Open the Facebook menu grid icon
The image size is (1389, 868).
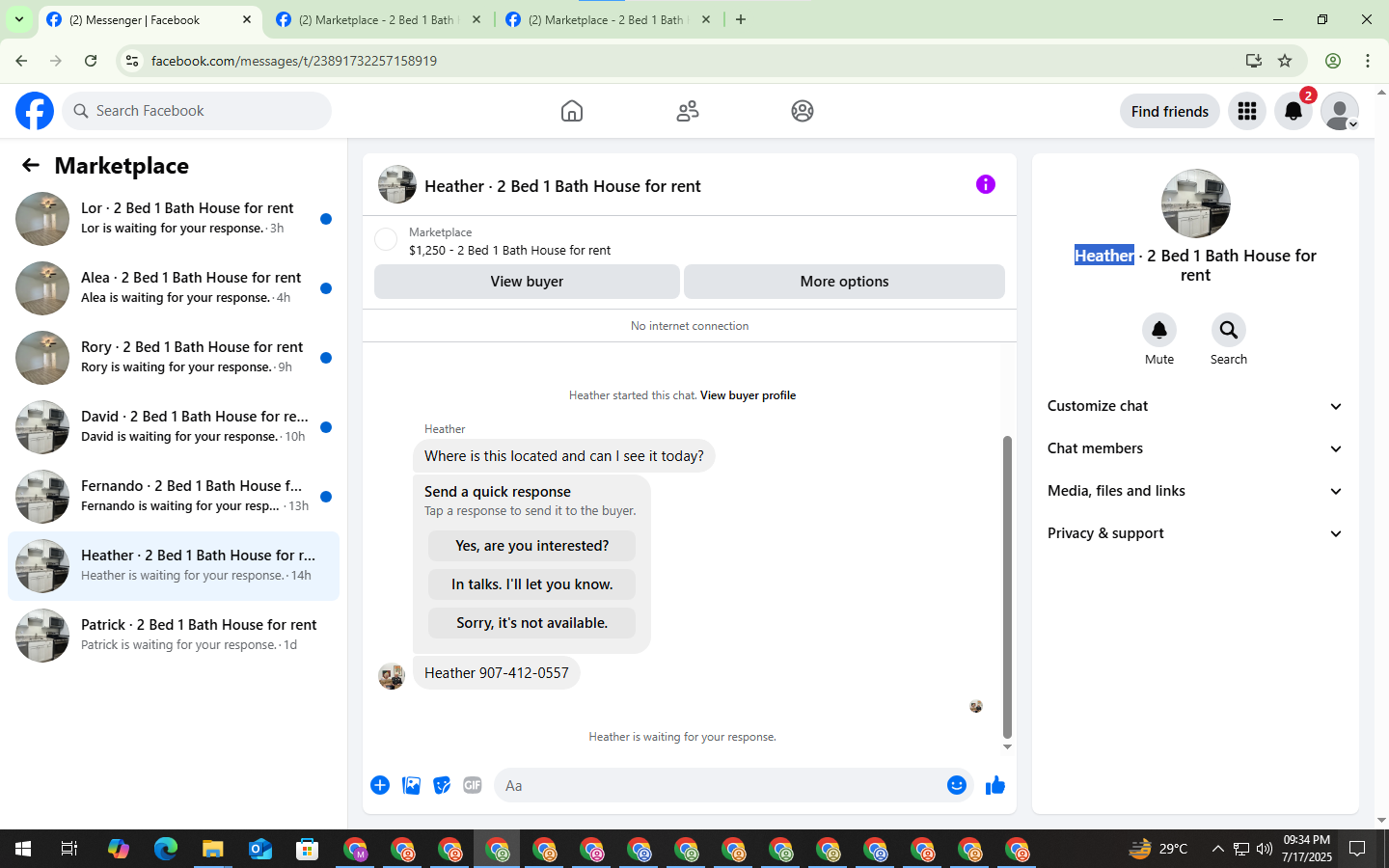coord(1247,111)
